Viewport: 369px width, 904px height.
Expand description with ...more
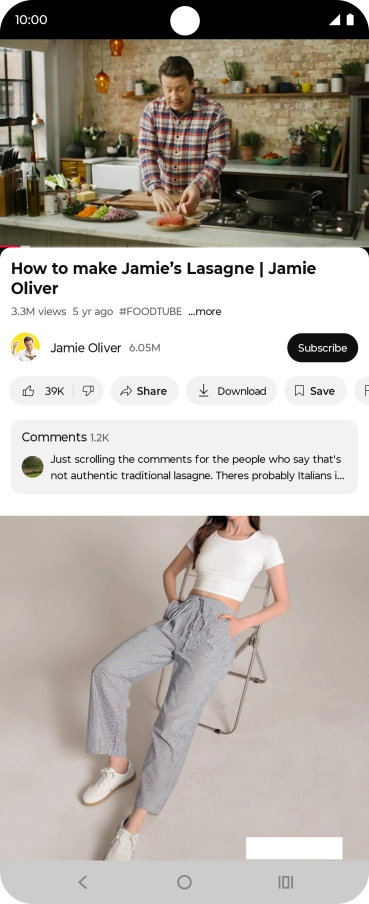205,311
